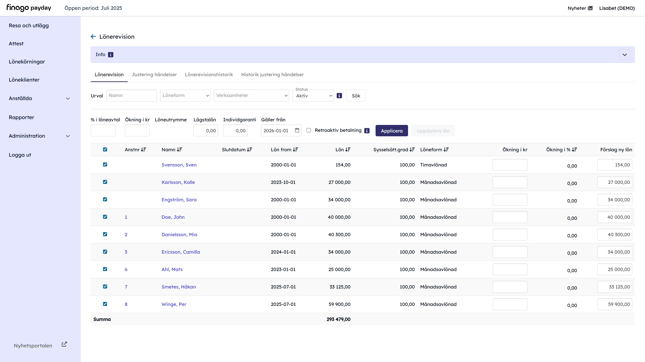Click the info icon beside the Status dropdown

339,95
